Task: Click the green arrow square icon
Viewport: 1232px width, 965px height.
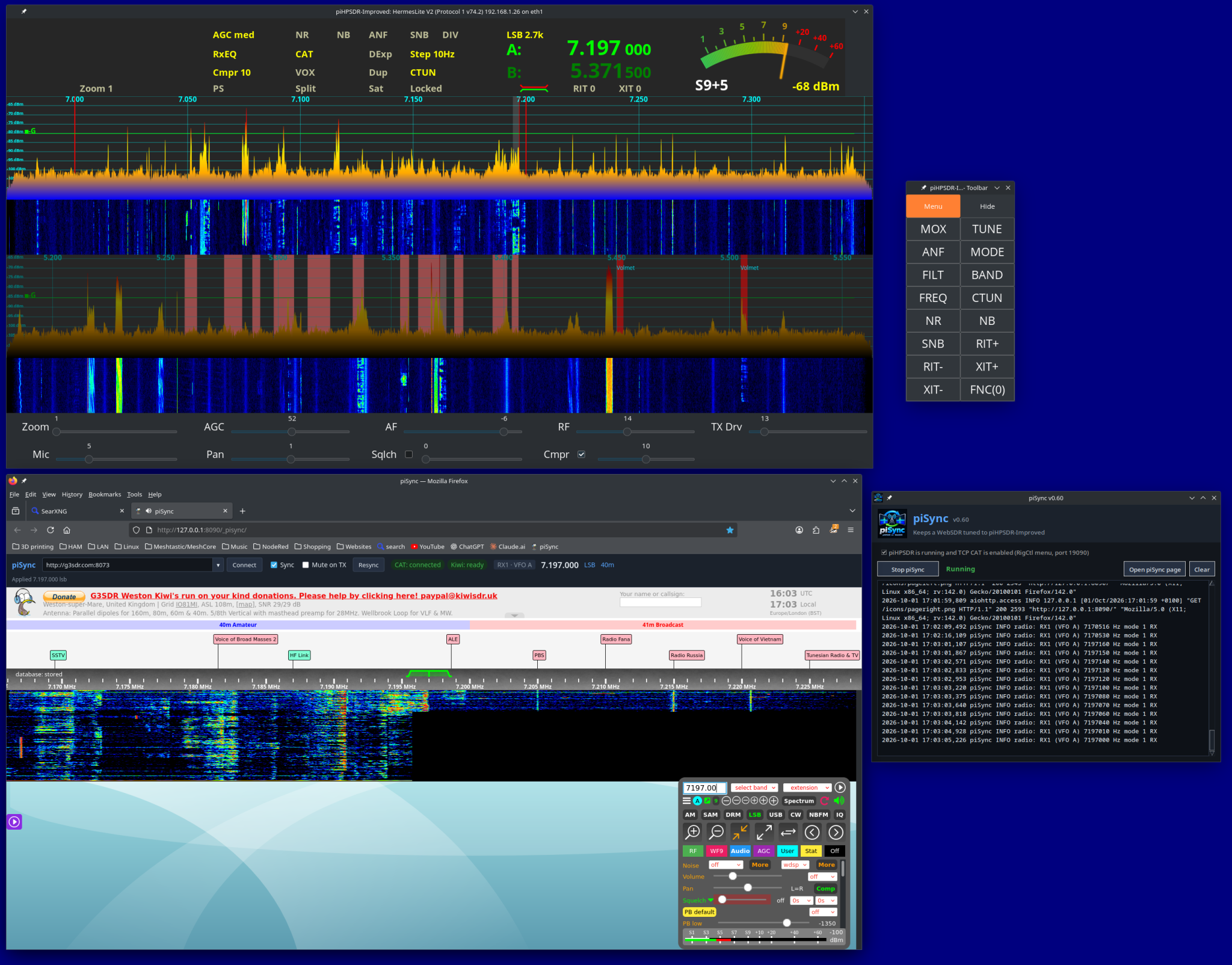Action: (x=707, y=801)
